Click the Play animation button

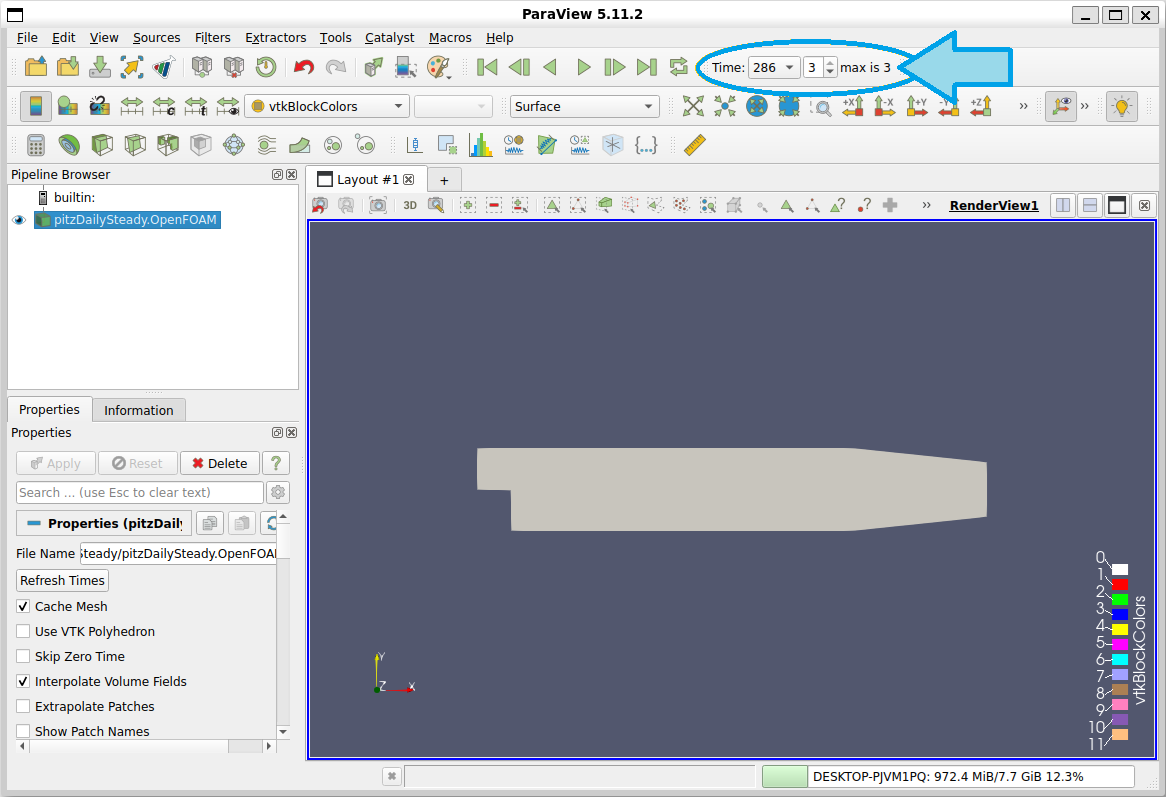(x=583, y=68)
